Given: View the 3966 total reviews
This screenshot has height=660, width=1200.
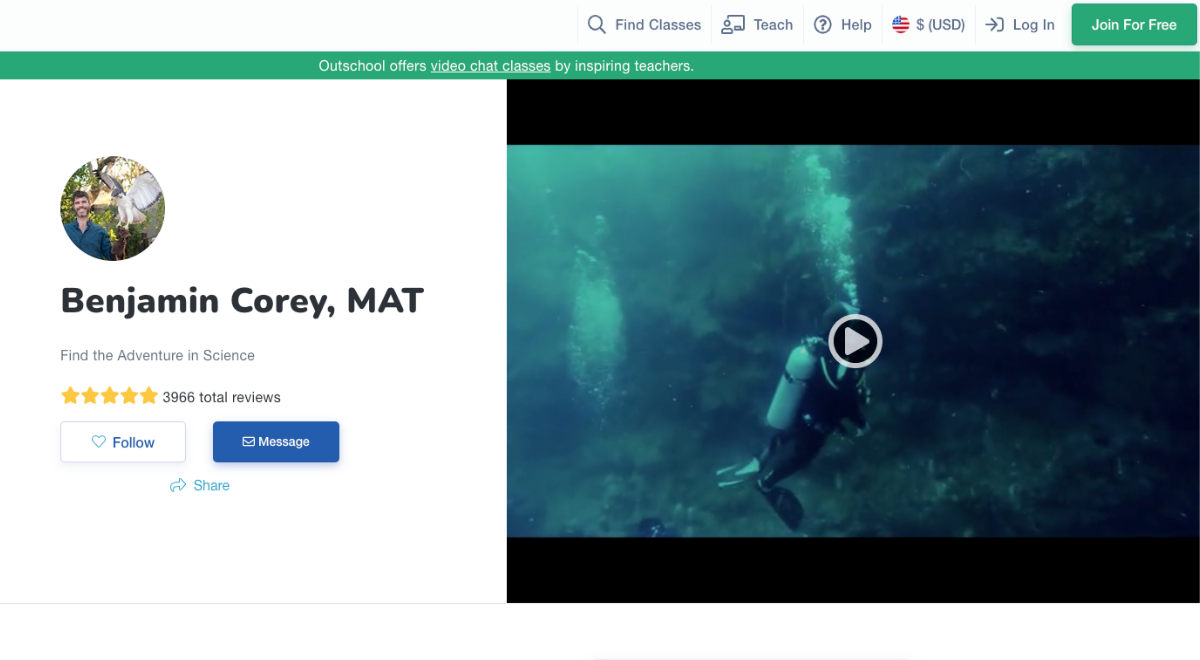Looking at the screenshot, I should [x=222, y=397].
